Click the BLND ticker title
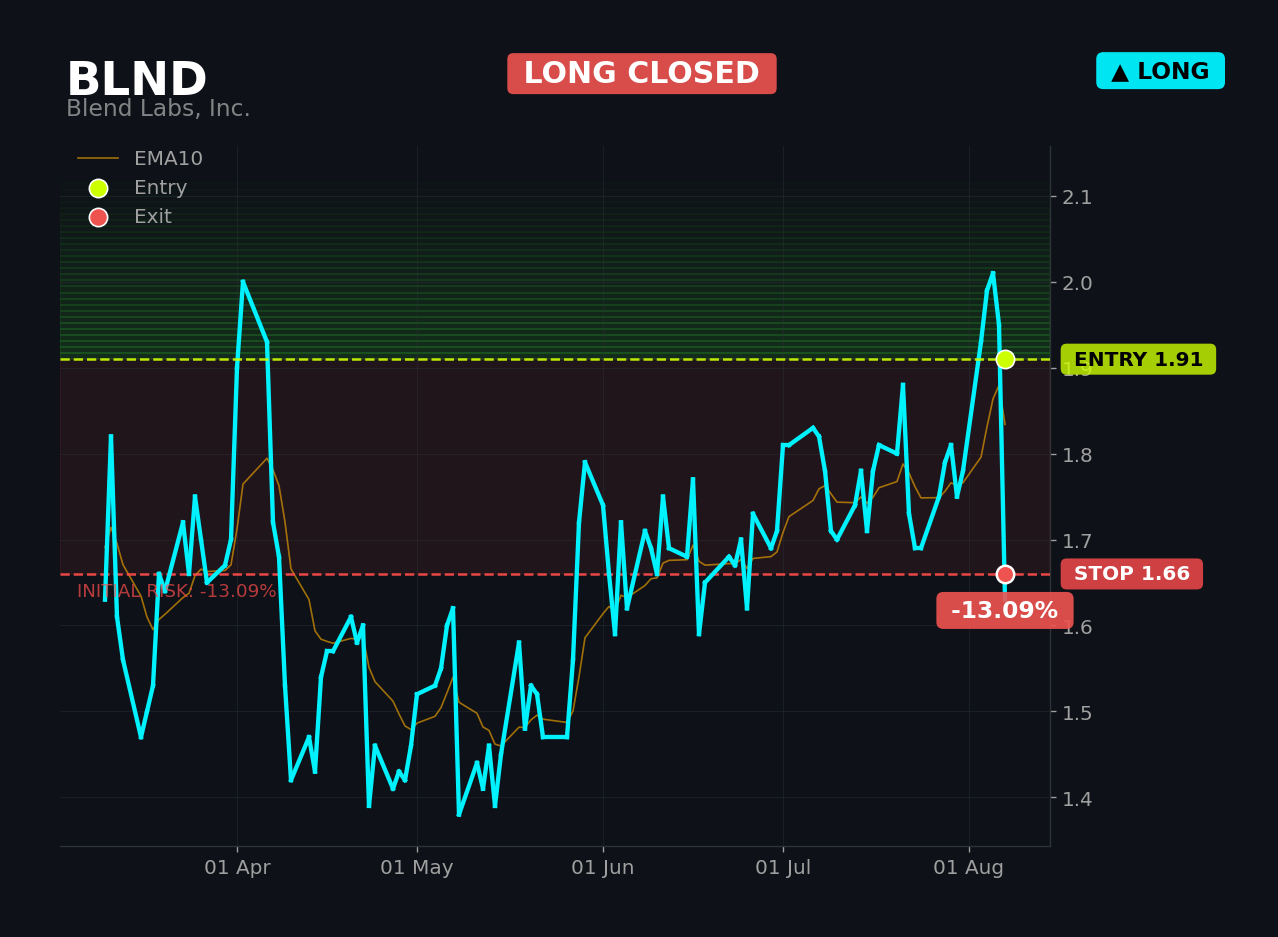Image resolution: width=1278 pixels, height=937 pixels. coord(136,81)
